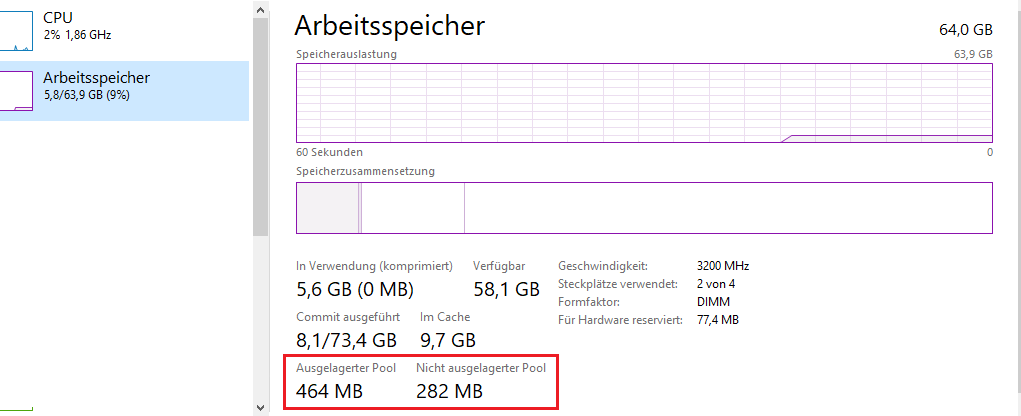Click the Ausgelagerter Pool 464 MB value
Screen dimensions: 1021x416
coord(329,391)
